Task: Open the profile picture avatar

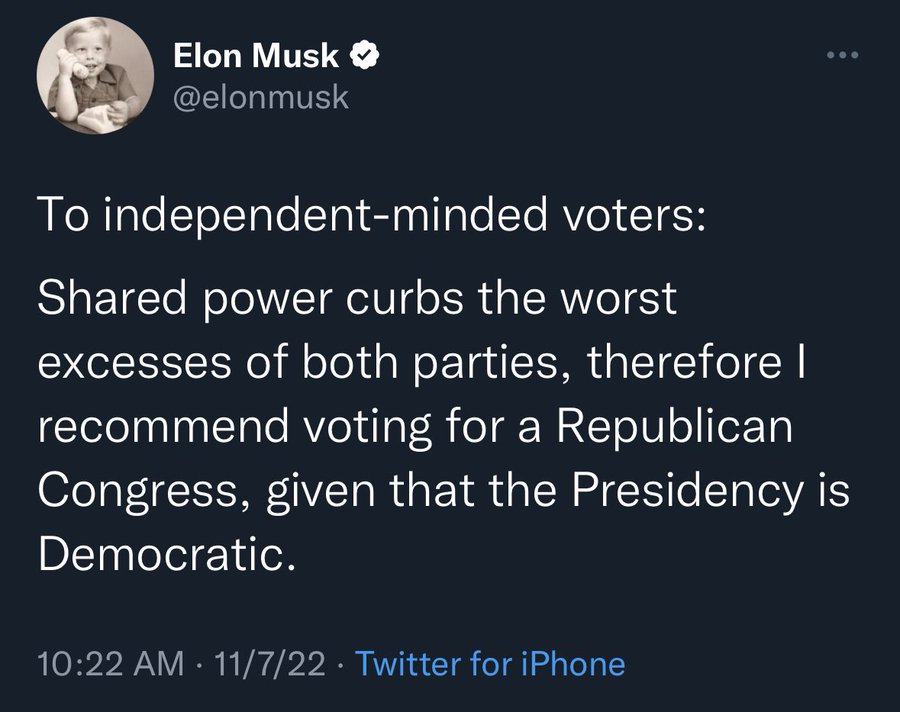Action: point(95,75)
